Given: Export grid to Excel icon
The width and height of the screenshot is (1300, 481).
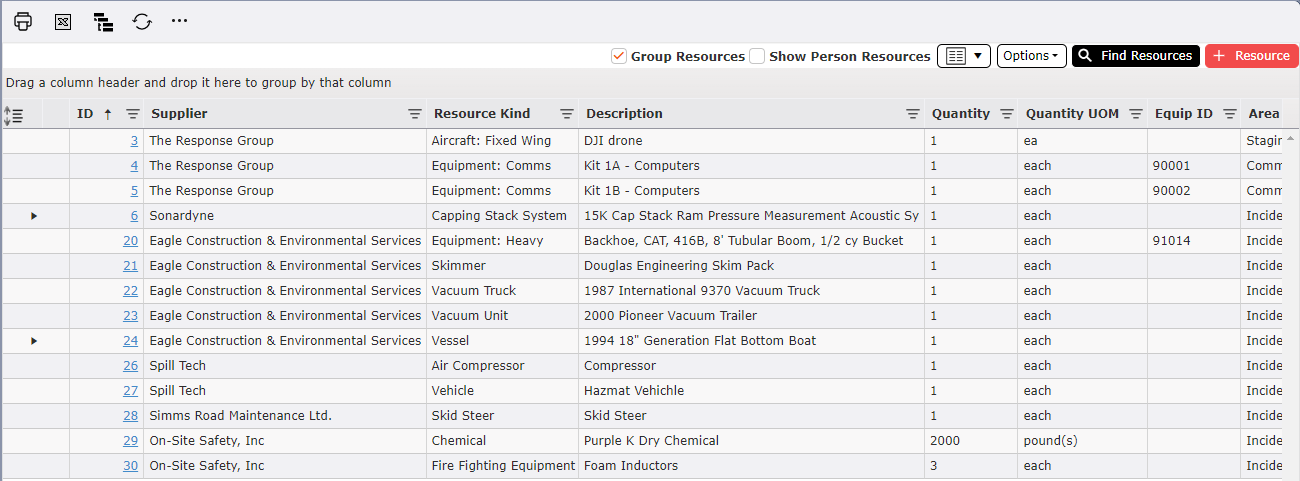Looking at the screenshot, I should (63, 21).
